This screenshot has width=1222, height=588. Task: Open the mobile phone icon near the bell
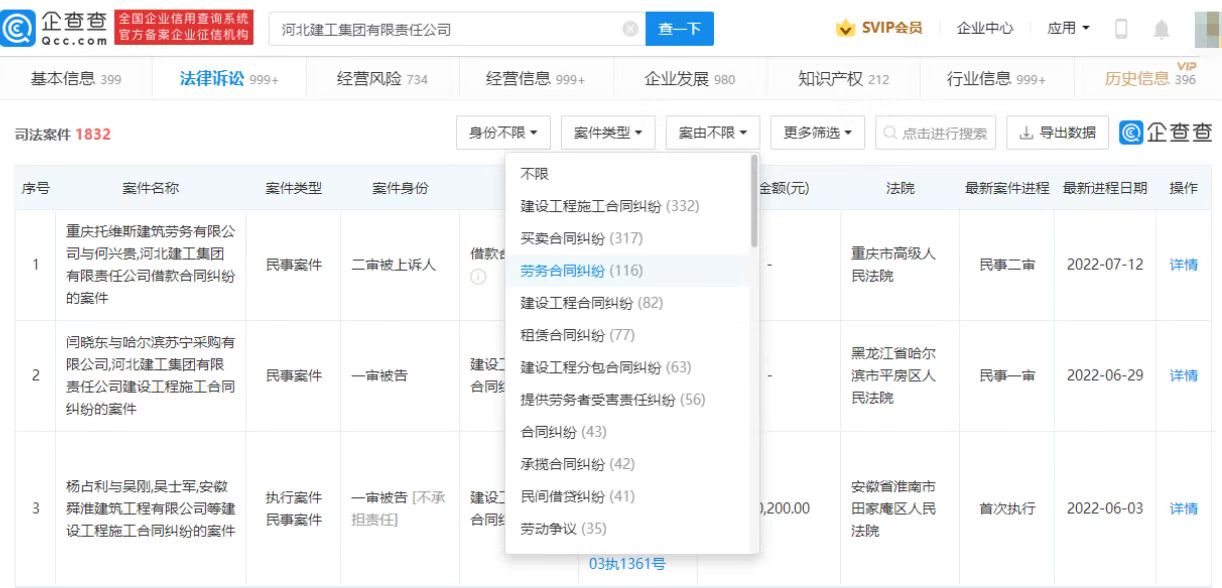tap(1119, 28)
